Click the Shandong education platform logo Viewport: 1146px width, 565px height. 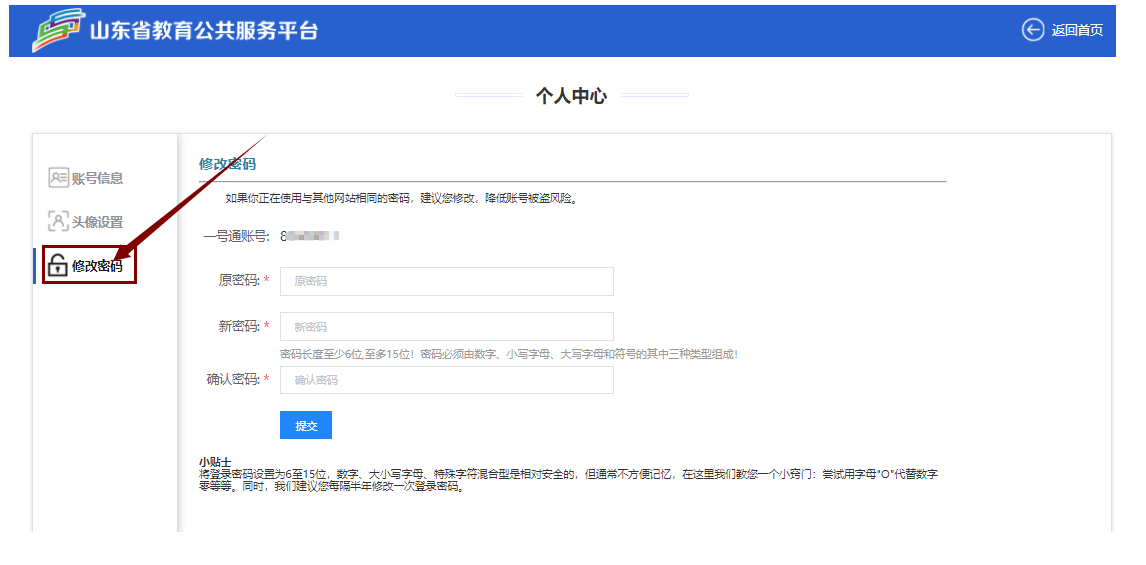tap(57, 30)
